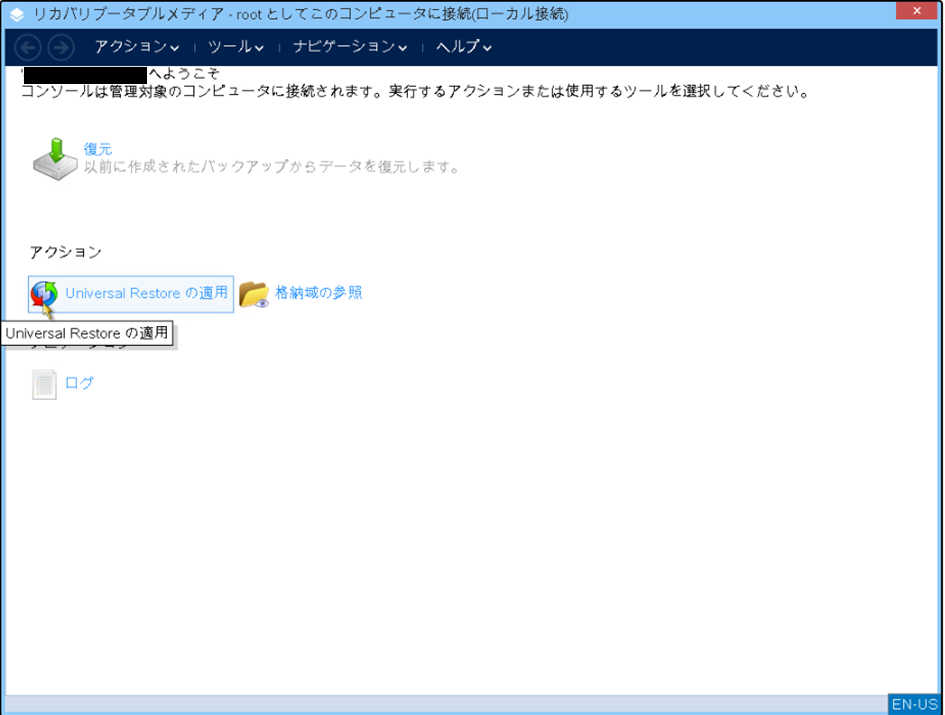Open the ツール menu
945x715 pixels.
click(229, 47)
